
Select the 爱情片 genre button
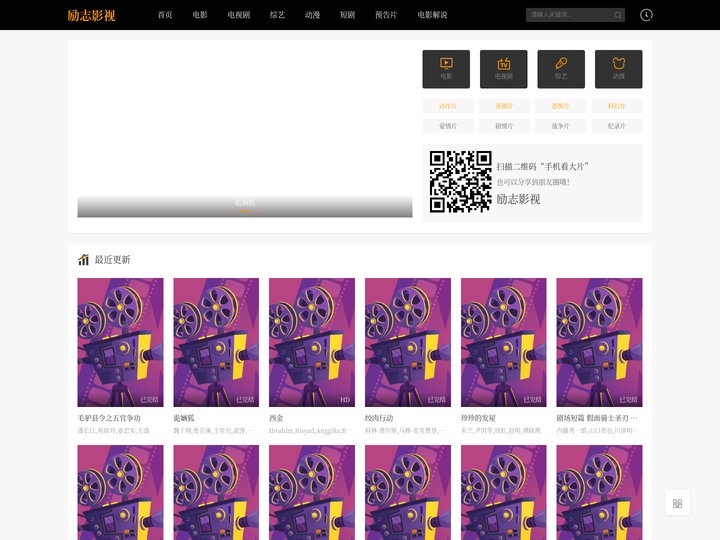coord(448,126)
